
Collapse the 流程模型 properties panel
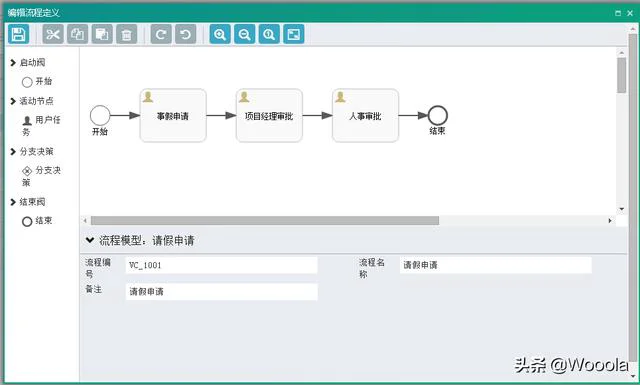90,240
